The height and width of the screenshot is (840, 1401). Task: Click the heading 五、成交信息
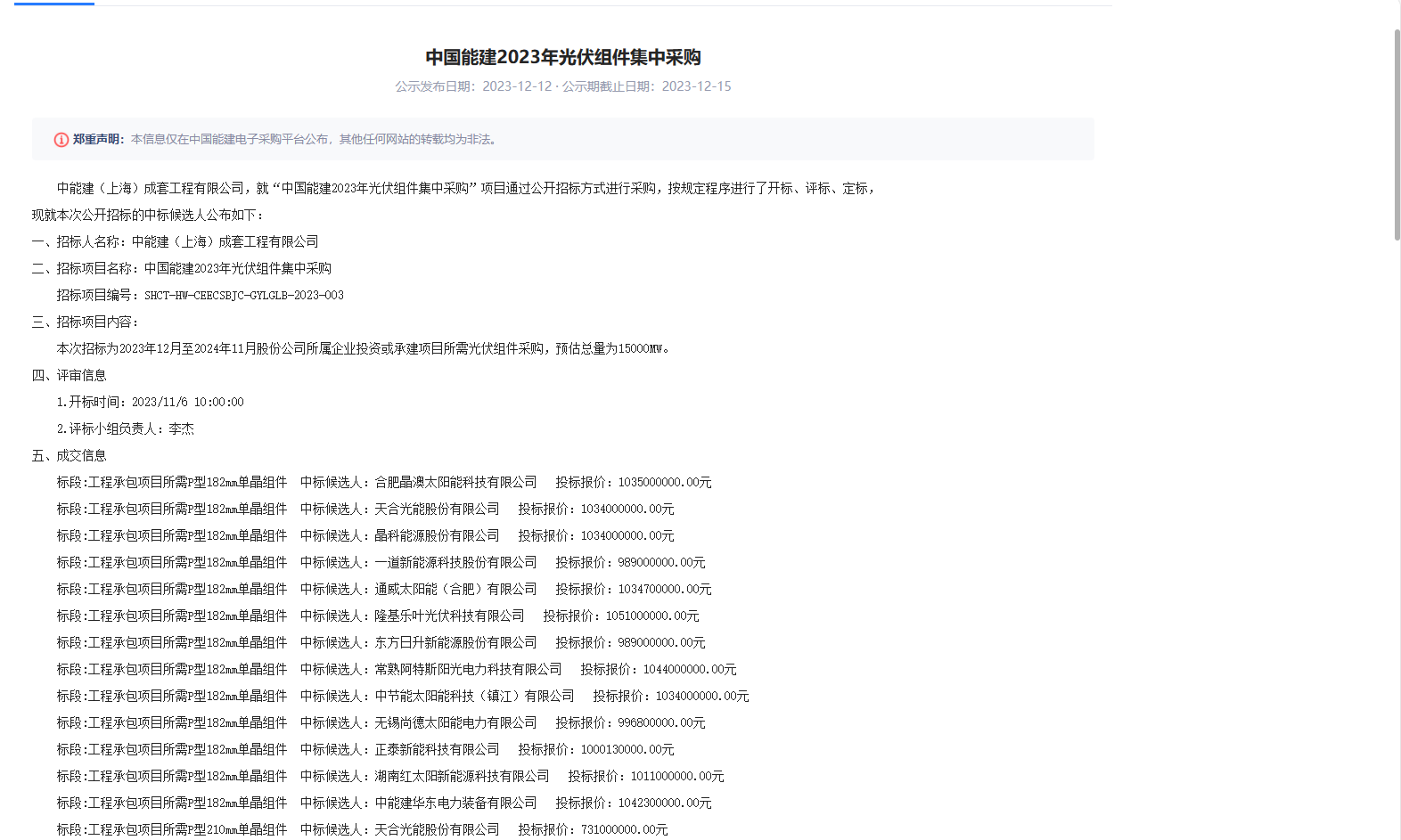tap(70, 455)
